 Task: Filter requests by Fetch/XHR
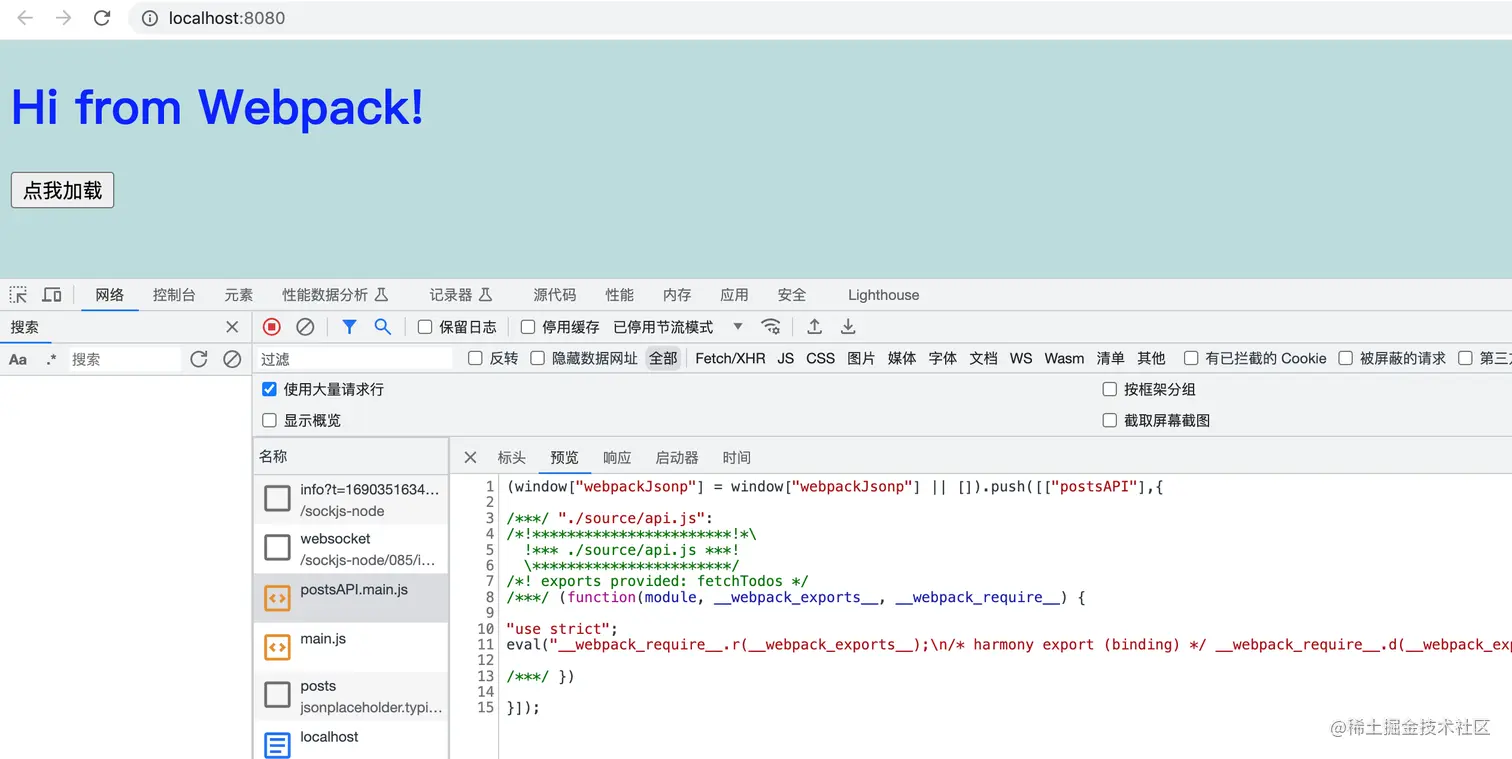[730, 358]
